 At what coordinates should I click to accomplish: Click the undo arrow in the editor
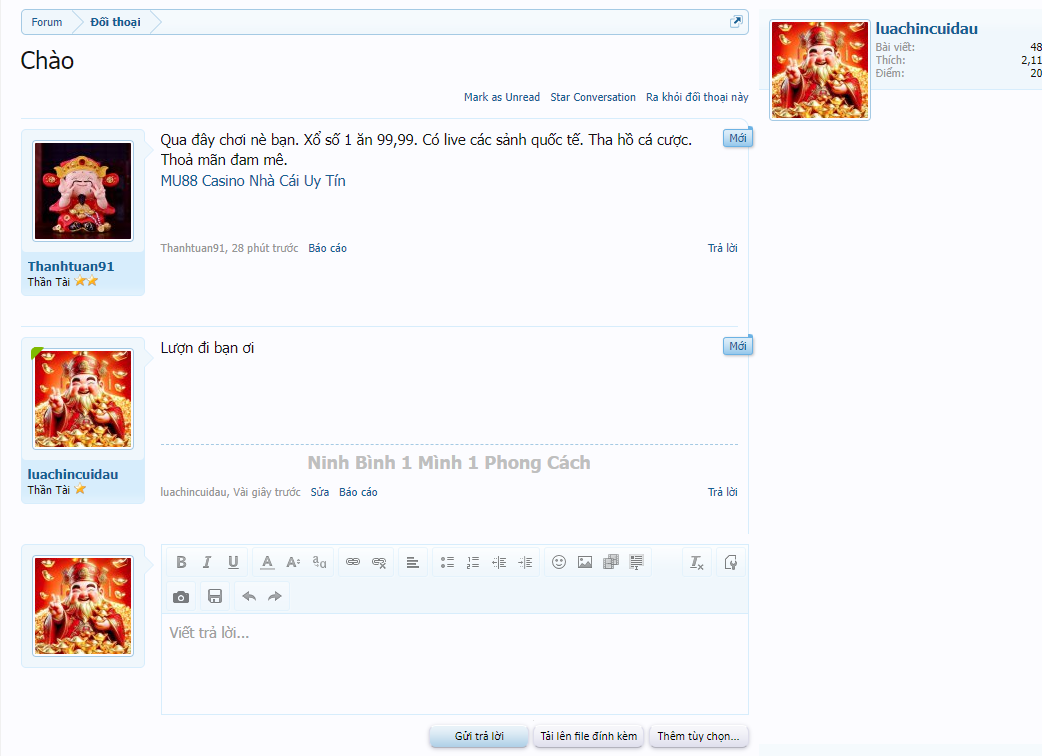pyautogui.click(x=249, y=596)
